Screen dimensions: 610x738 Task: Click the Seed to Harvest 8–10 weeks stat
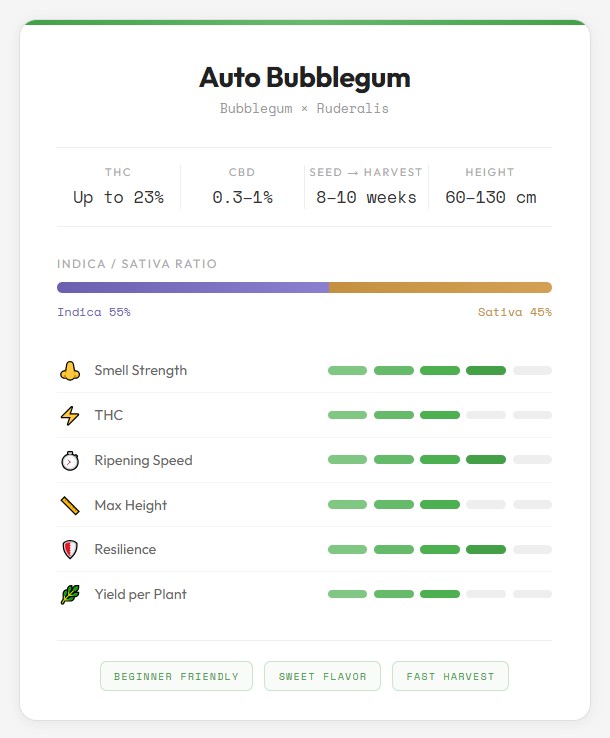tap(366, 187)
